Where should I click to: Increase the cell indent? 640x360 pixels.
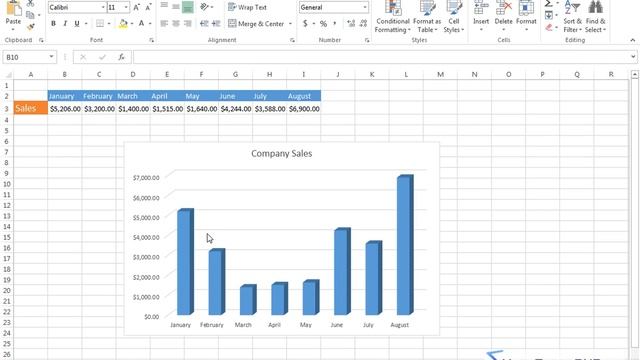pyautogui.click(x=216, y=24)
